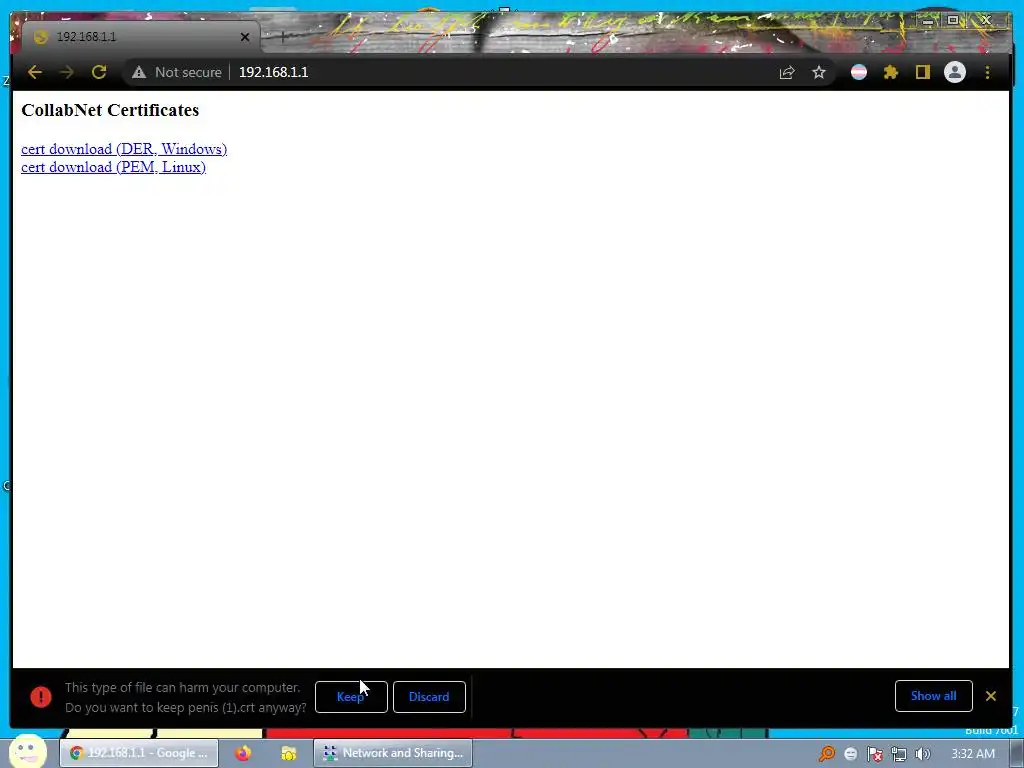Open the Chrome profile avatar

click(x=955, y=72)
